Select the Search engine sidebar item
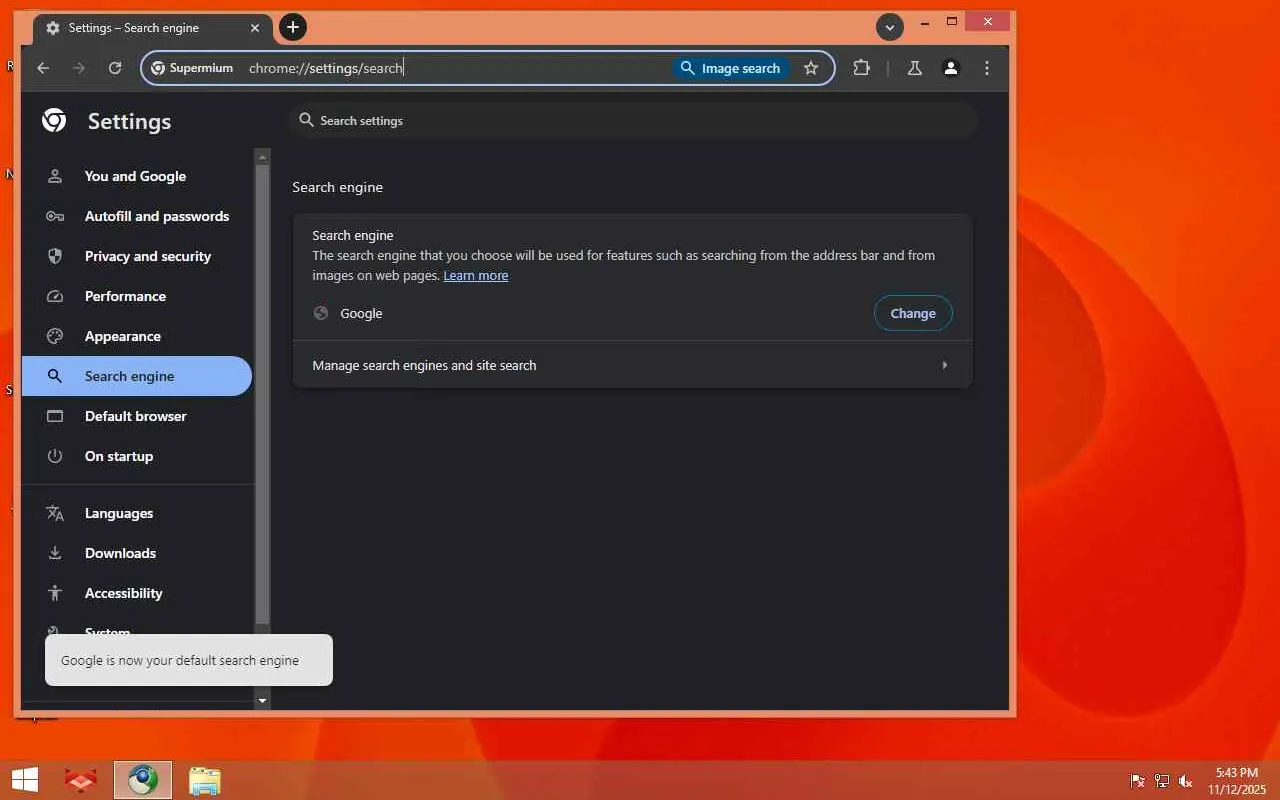 tap(137, 376)
